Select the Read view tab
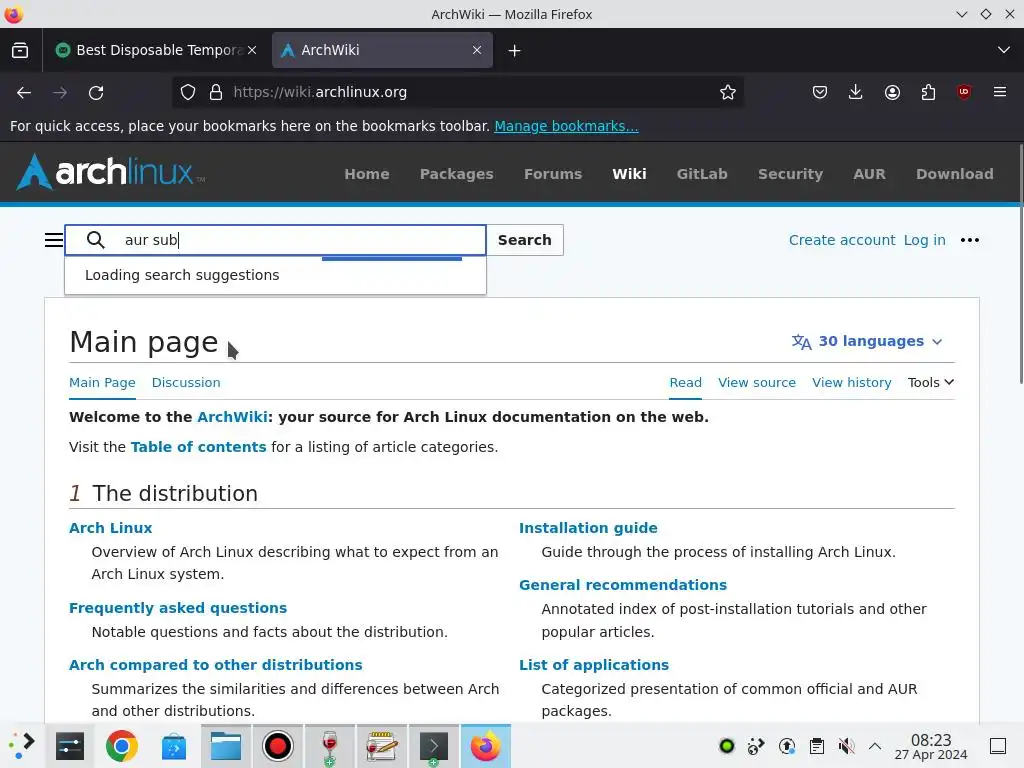This screenshot has height=768, width=1024. 686,383
